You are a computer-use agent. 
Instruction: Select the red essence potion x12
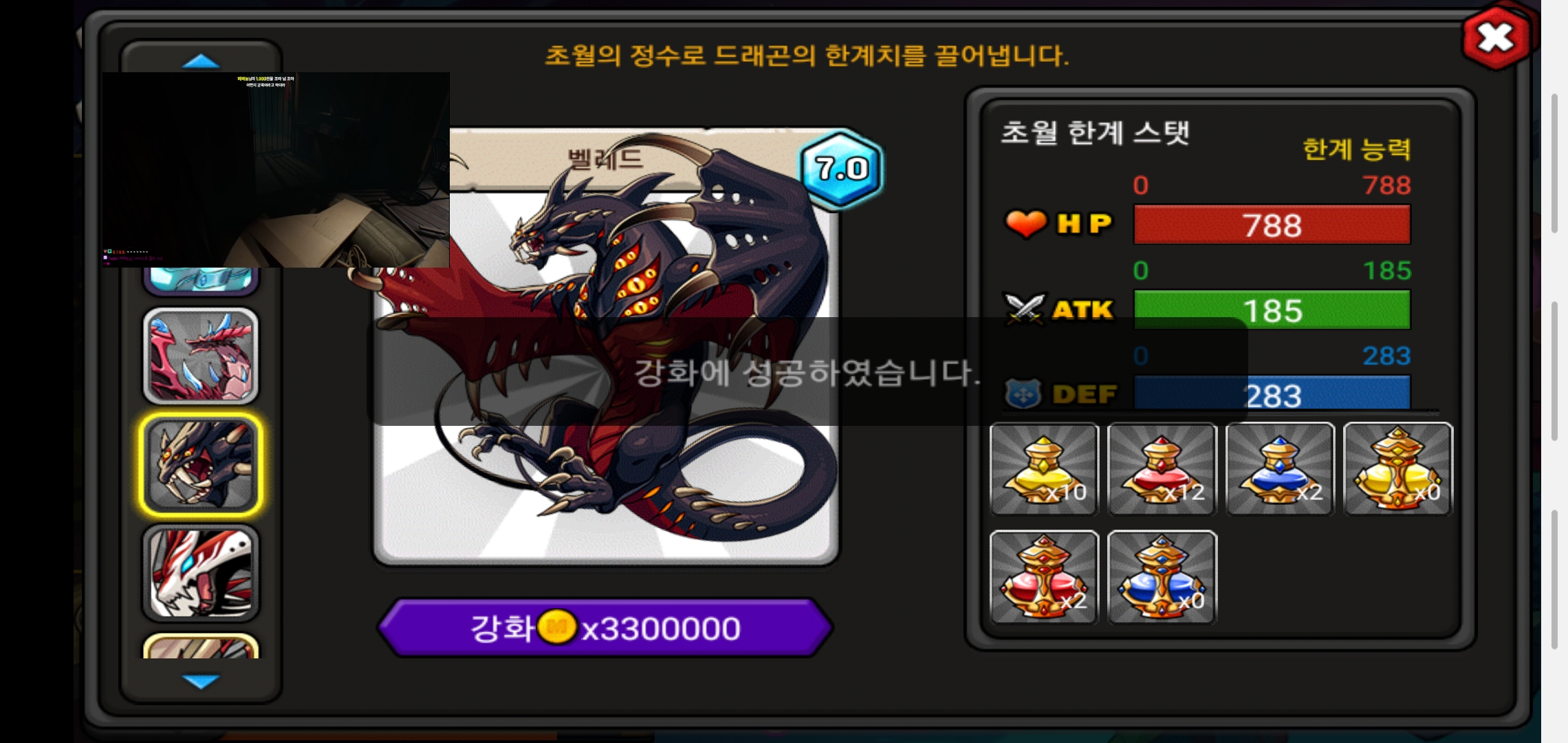[1162, 469]
